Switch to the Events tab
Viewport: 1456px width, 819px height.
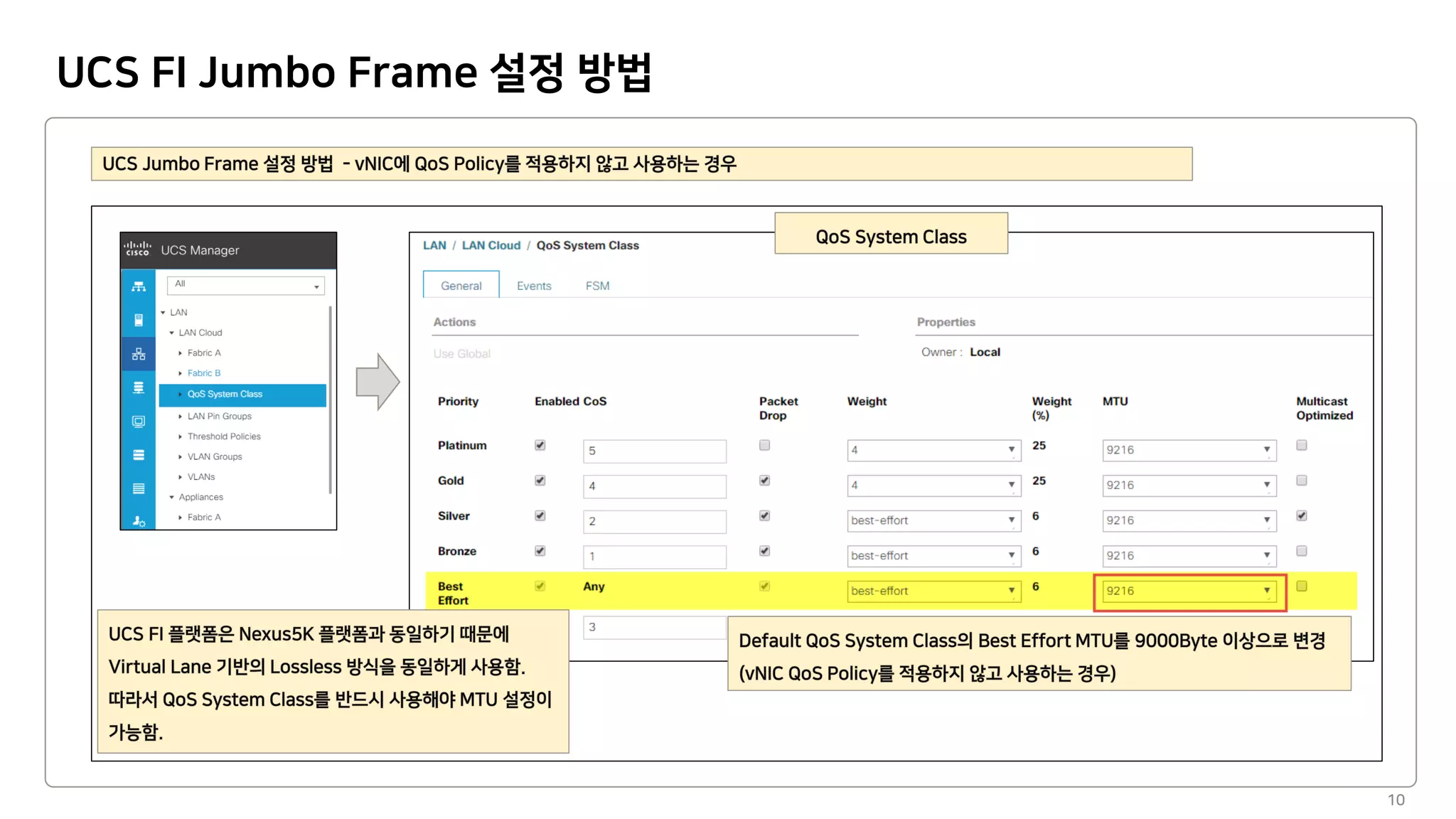coord(534,286)
